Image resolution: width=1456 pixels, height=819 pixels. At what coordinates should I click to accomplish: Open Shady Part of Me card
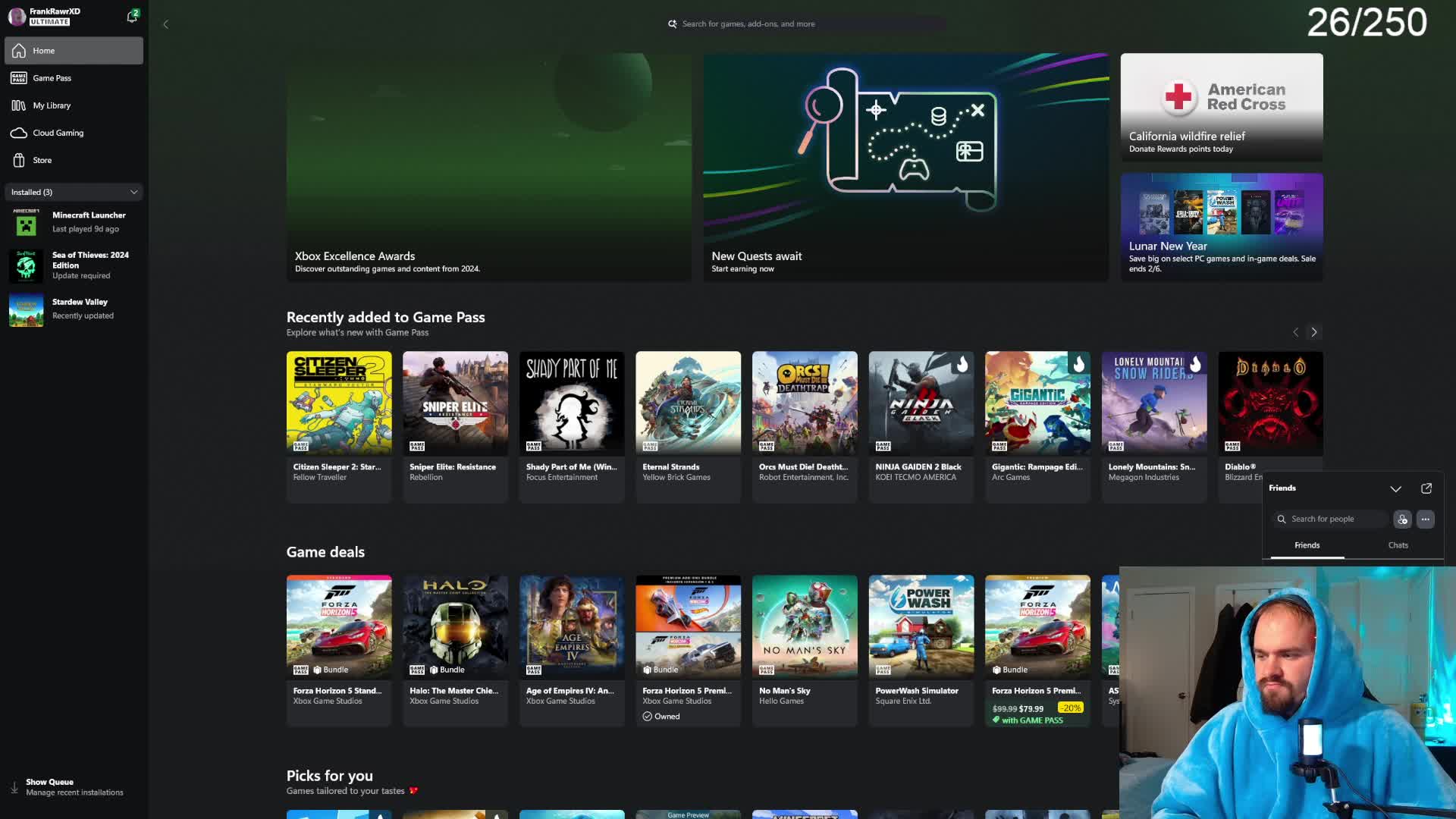[x=572, y=426]
